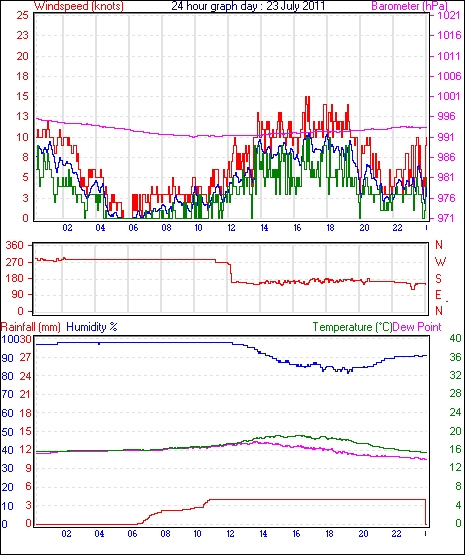This screenshot has width=465, height=556.
Task: Click the 06 hour mark on the bottom graph
Action: [132, 534]
